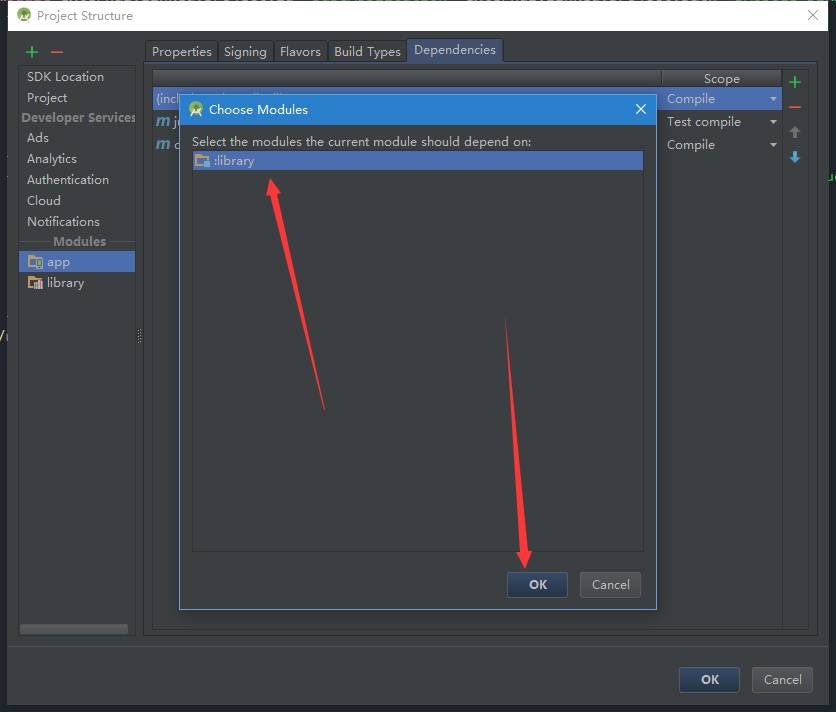Click the red minus to remove the module
Viewport: 836px width, 712px height.
57,52
